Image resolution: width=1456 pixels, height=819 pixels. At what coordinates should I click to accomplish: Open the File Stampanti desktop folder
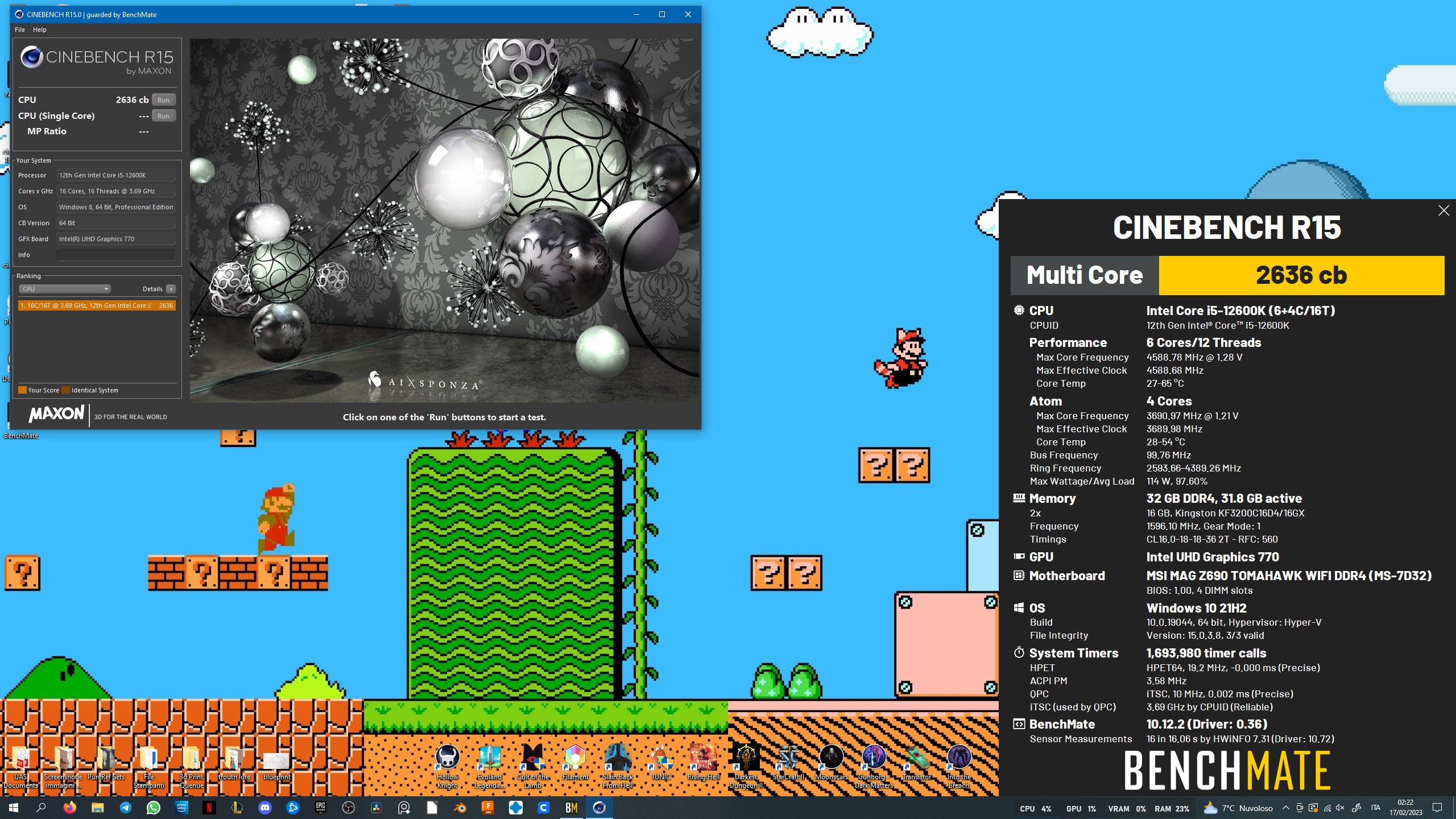148,767
